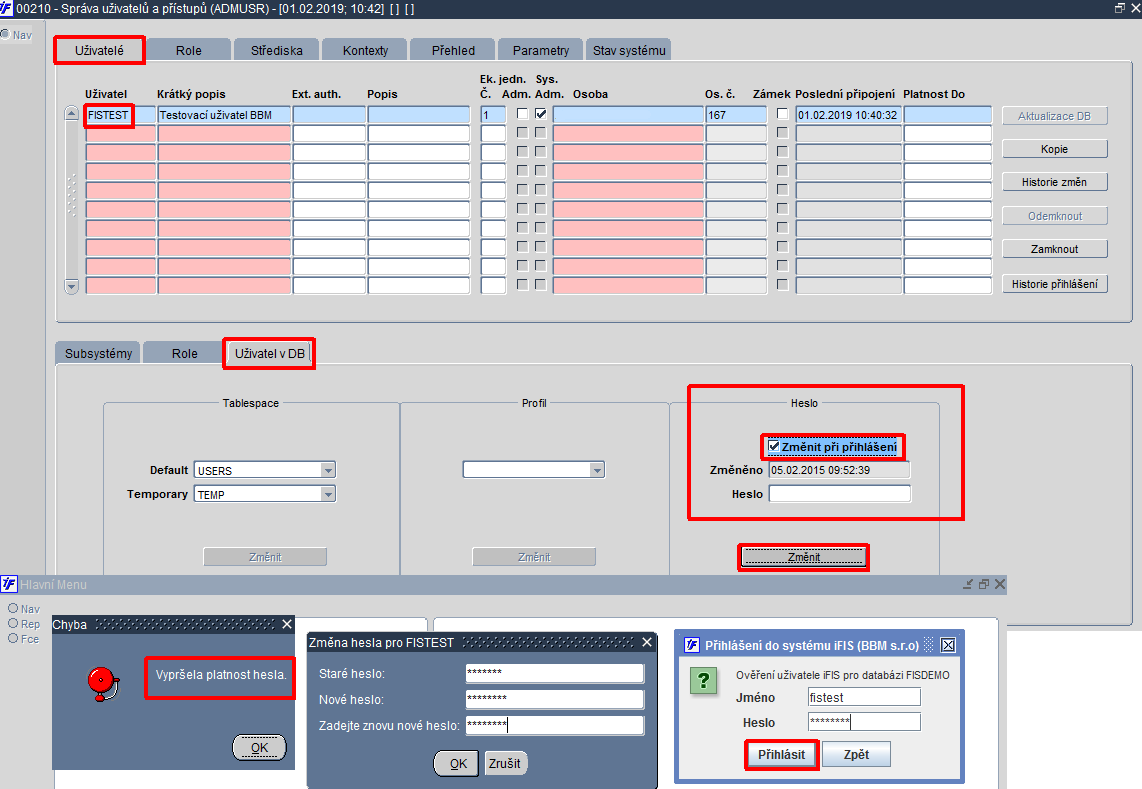Click OK in Změna hesla dialog
1142x789 pixels.
[x=457, y=764]
